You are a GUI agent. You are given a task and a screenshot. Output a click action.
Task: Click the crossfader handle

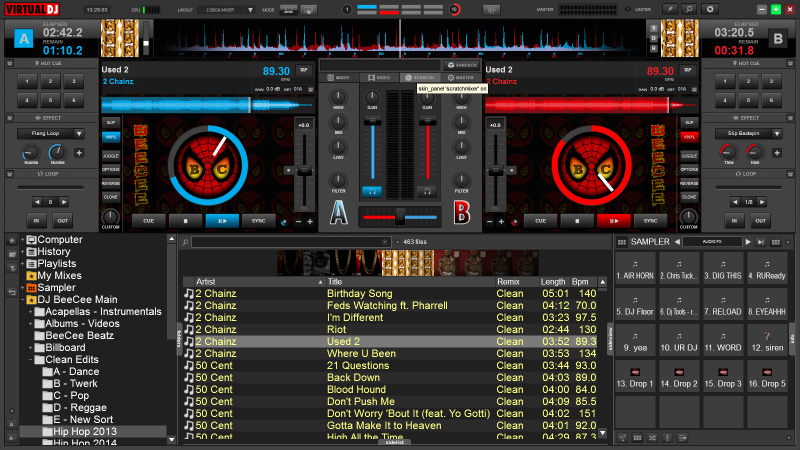400,217
